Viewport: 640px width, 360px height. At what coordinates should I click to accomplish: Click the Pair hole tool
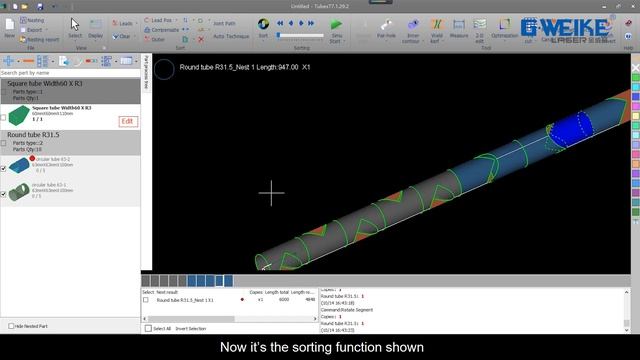386,29
